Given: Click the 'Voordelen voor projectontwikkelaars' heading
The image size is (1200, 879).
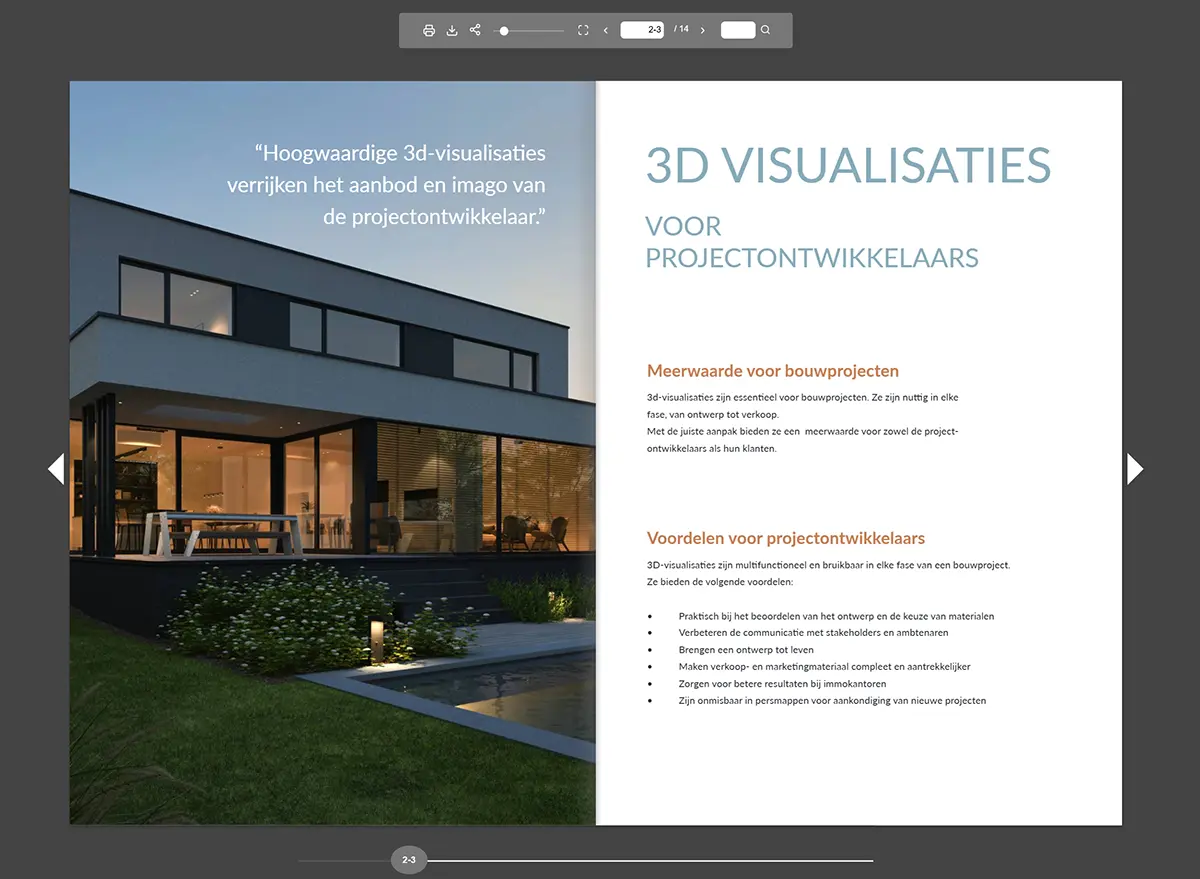Looking at the screenshot, I should coord(786,538).
